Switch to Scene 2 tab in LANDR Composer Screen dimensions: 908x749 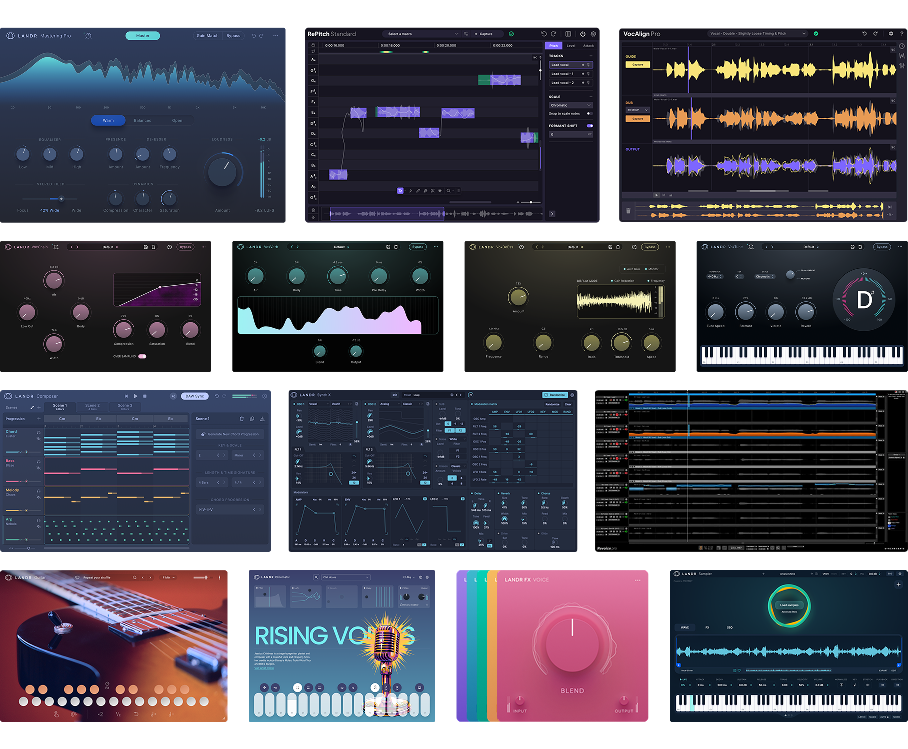92,407
